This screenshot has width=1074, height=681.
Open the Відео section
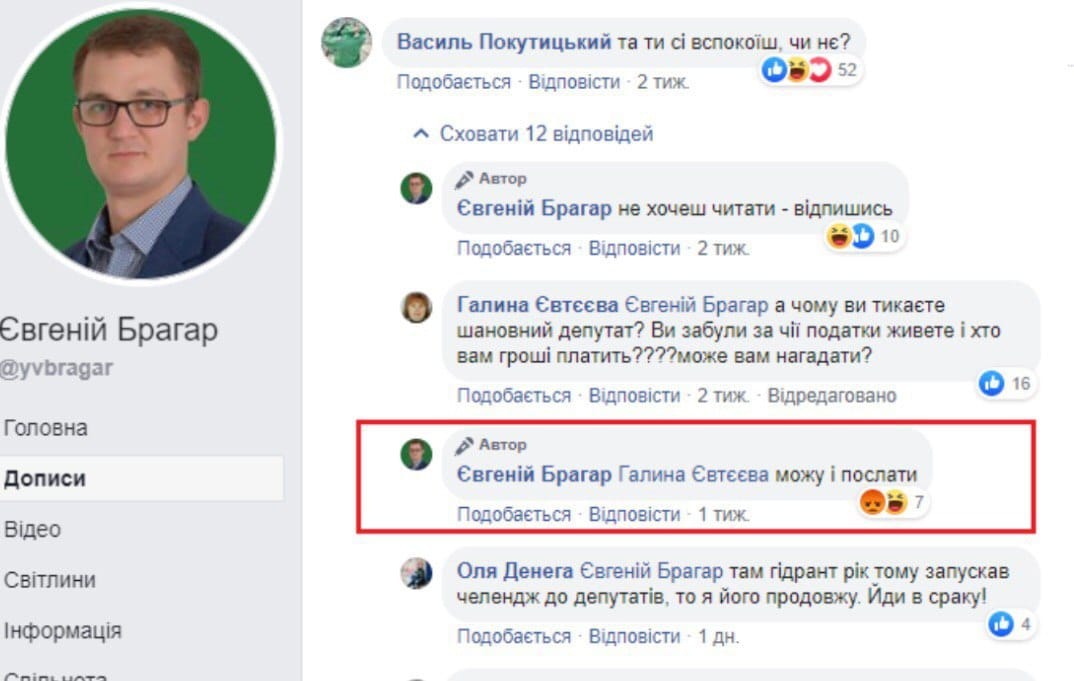click(x=32, y=530)
